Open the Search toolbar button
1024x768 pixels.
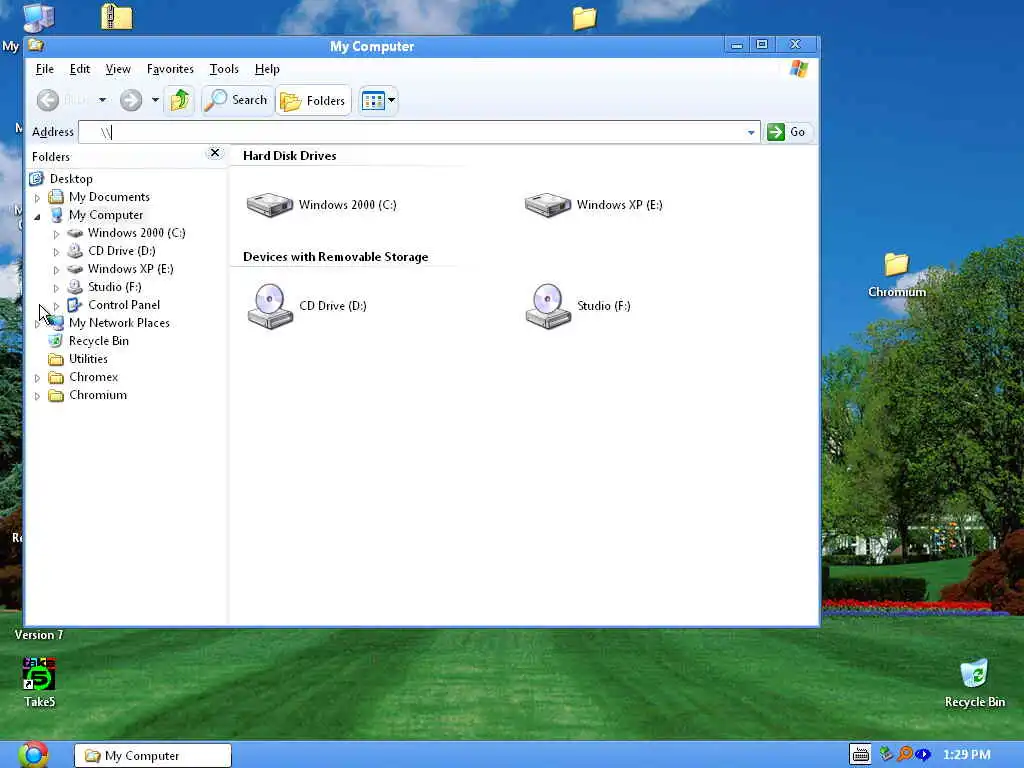tap(237, 100)
